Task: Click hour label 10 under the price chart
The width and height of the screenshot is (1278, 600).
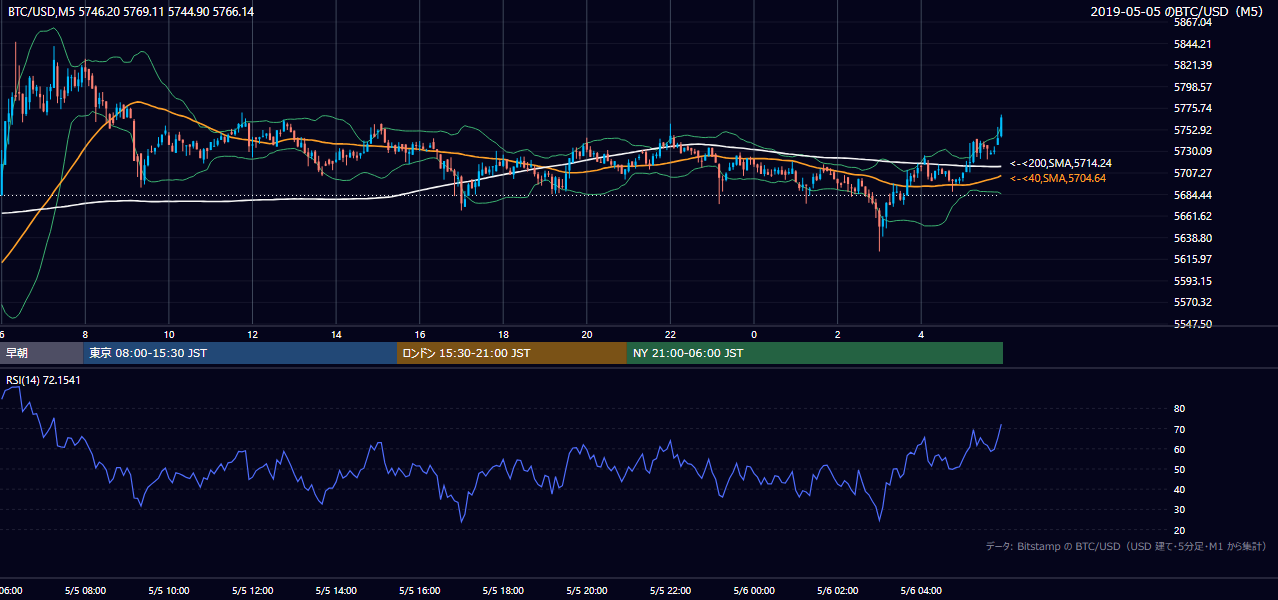Action: tap(169, 334)
